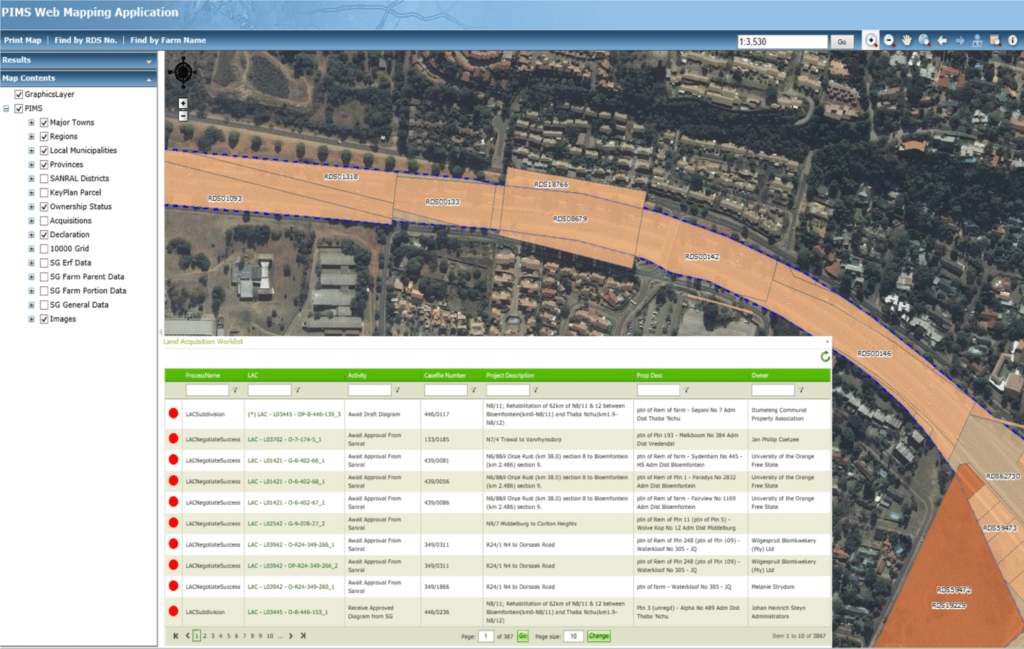Expand the Results panel arrow
Image resolution: width=1024 pixels, height=649 pixels.
coord(148,61)
